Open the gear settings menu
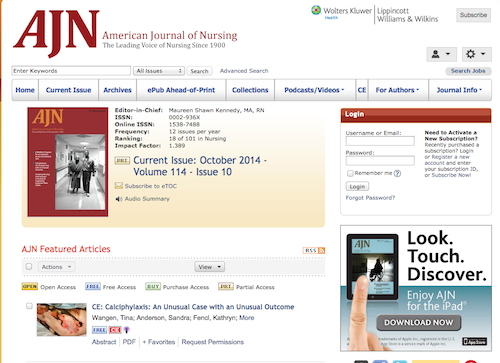 pyautogui.click(x=476, y=54)
